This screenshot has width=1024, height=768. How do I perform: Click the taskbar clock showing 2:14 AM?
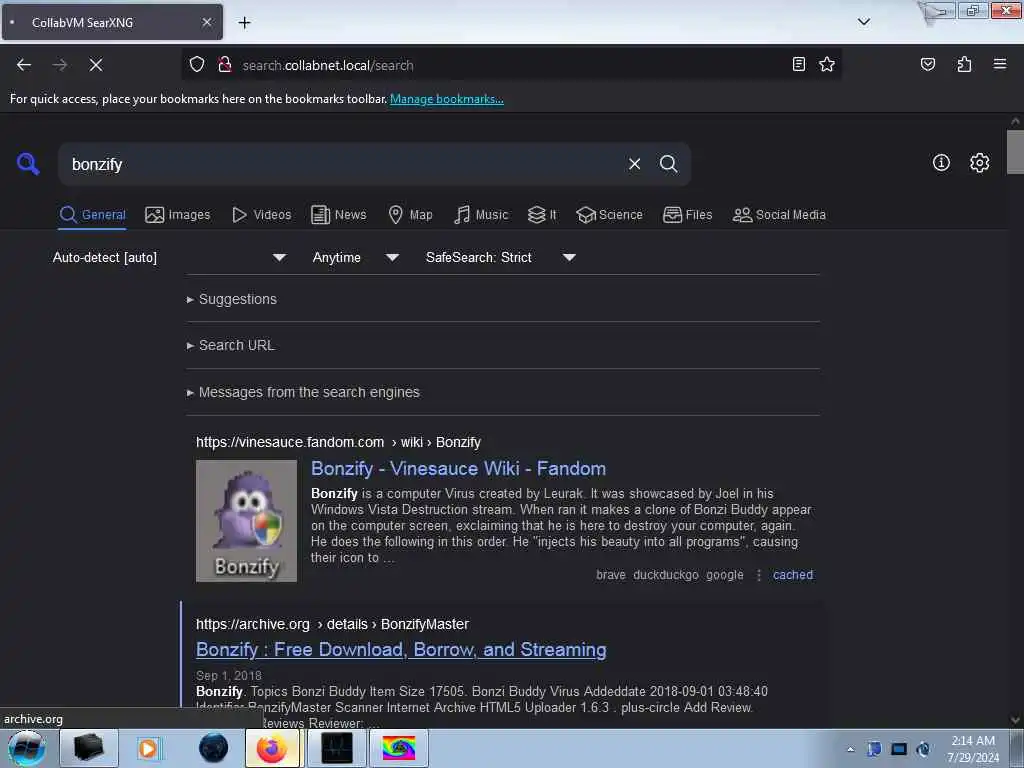(x=973, y=748)
